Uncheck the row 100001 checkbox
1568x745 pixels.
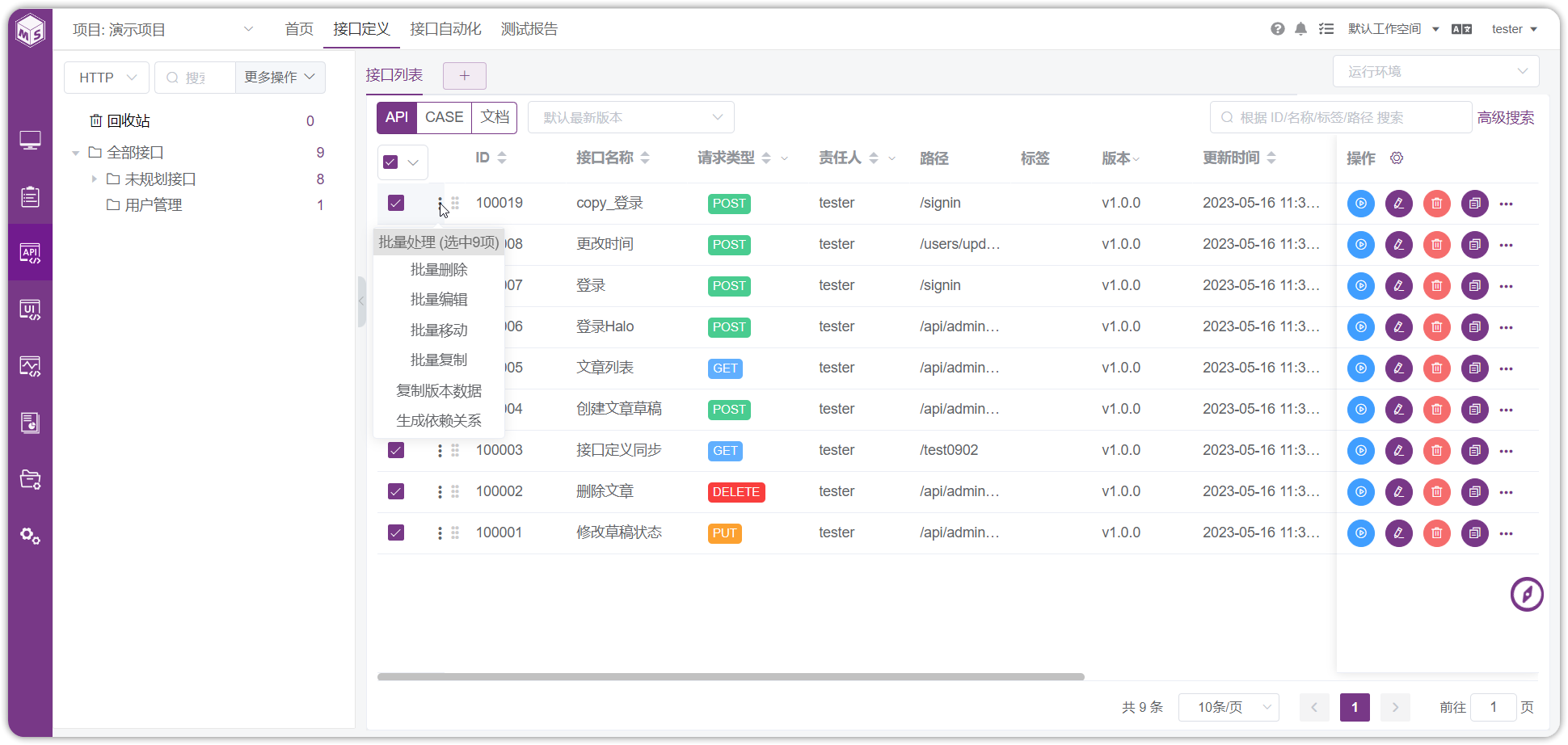(396, 532)
